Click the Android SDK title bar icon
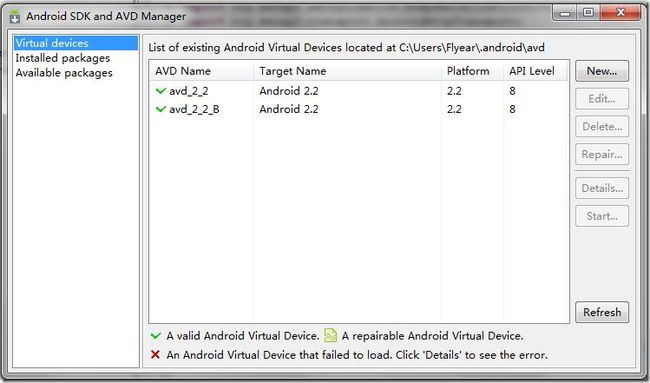The image size is (650, 383). click(15, 17)
